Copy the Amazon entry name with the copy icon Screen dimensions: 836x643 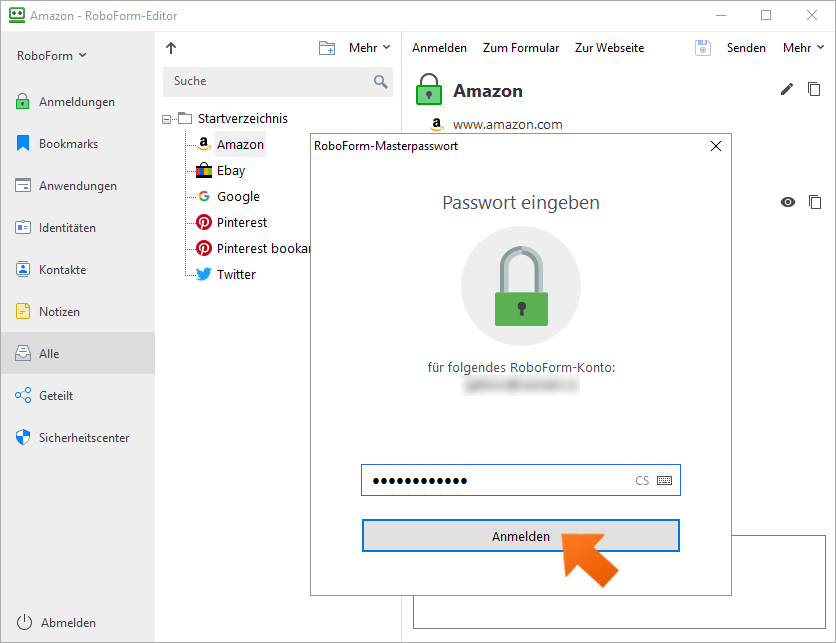point(814,89)
